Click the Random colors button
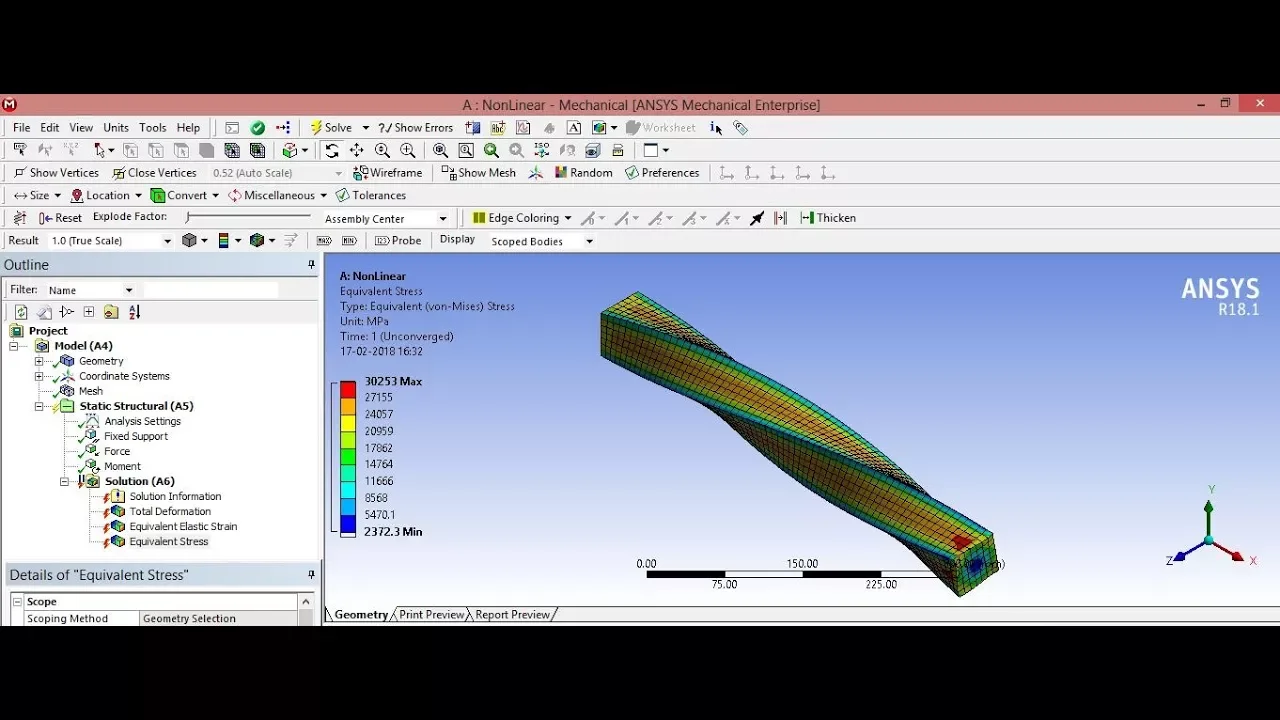This screenshot has height=720, width=1280. (584, 173)
